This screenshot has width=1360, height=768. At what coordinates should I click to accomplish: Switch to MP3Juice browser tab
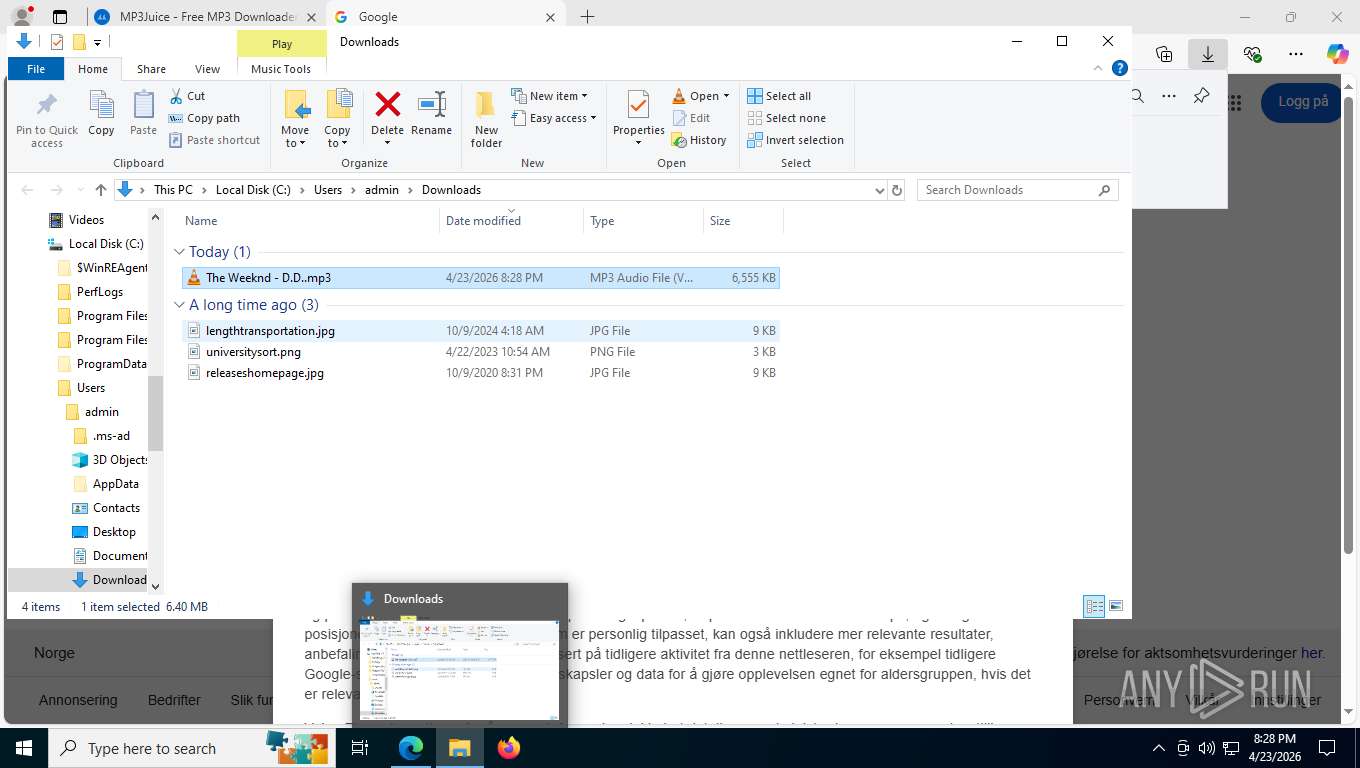[x=206, y=17]
